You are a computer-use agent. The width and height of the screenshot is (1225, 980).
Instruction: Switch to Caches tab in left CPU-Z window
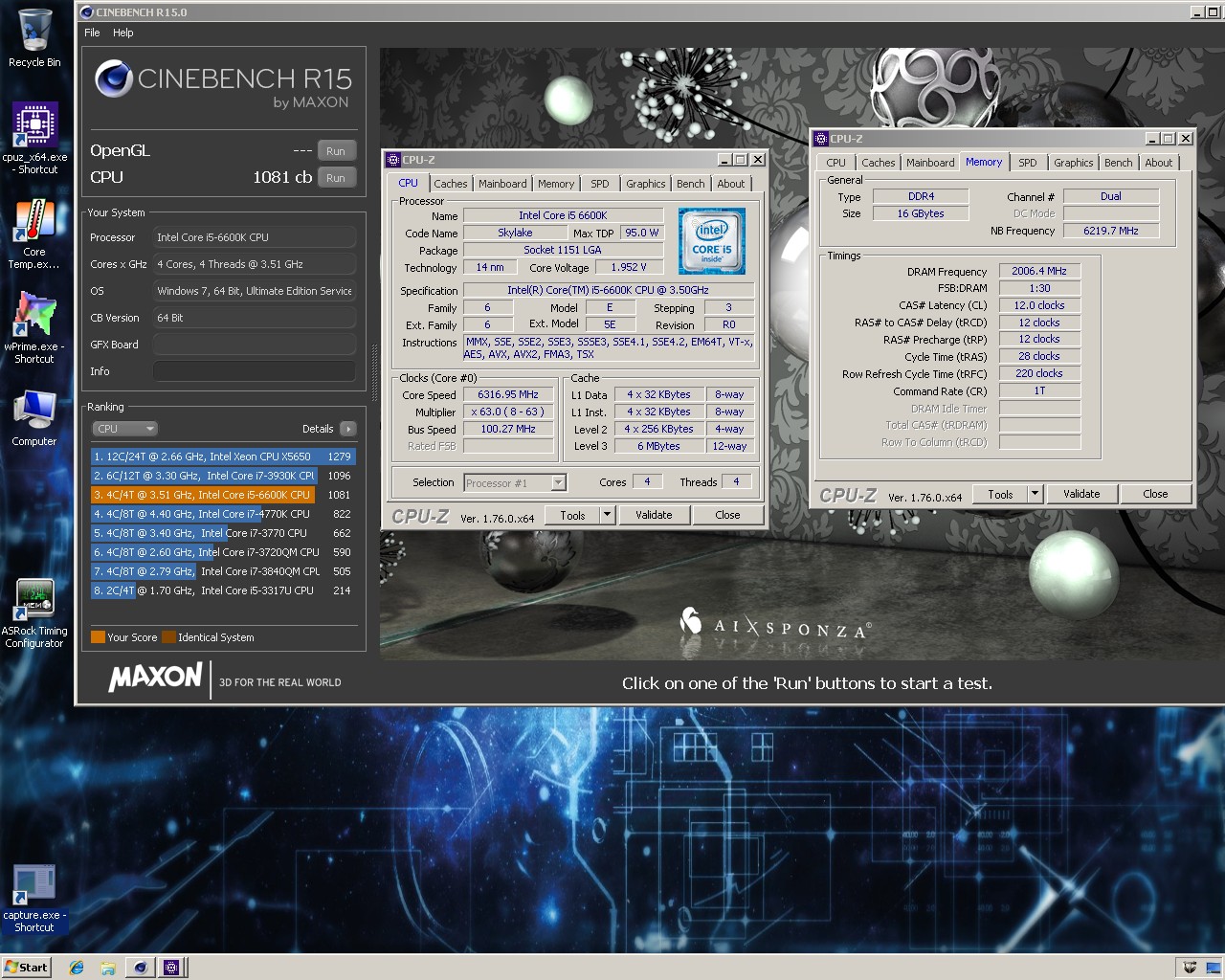pos(451,184)
